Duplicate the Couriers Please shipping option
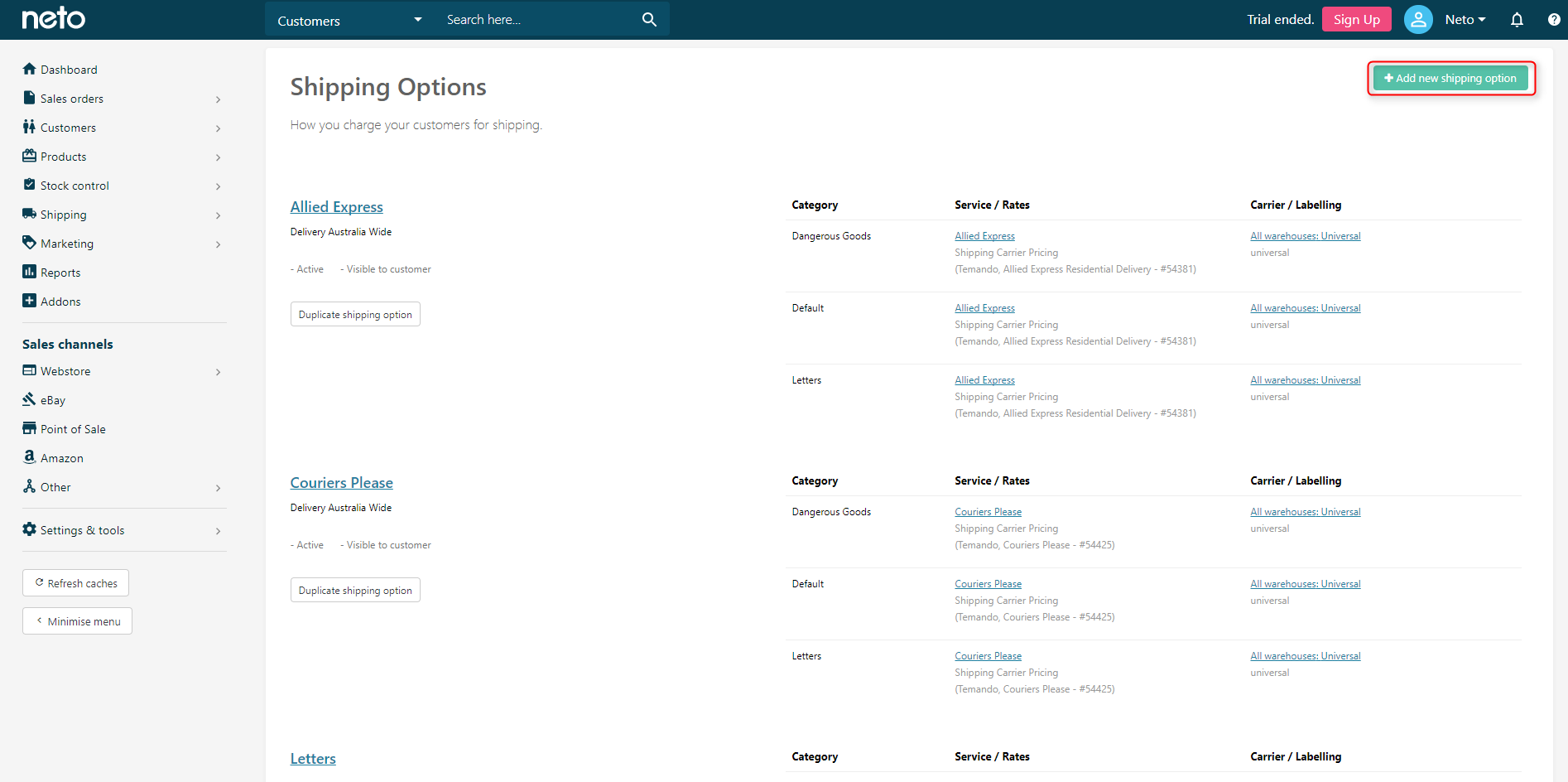Image resolution: width=1568 pixels, height=782 pixels. click(355, 590)
